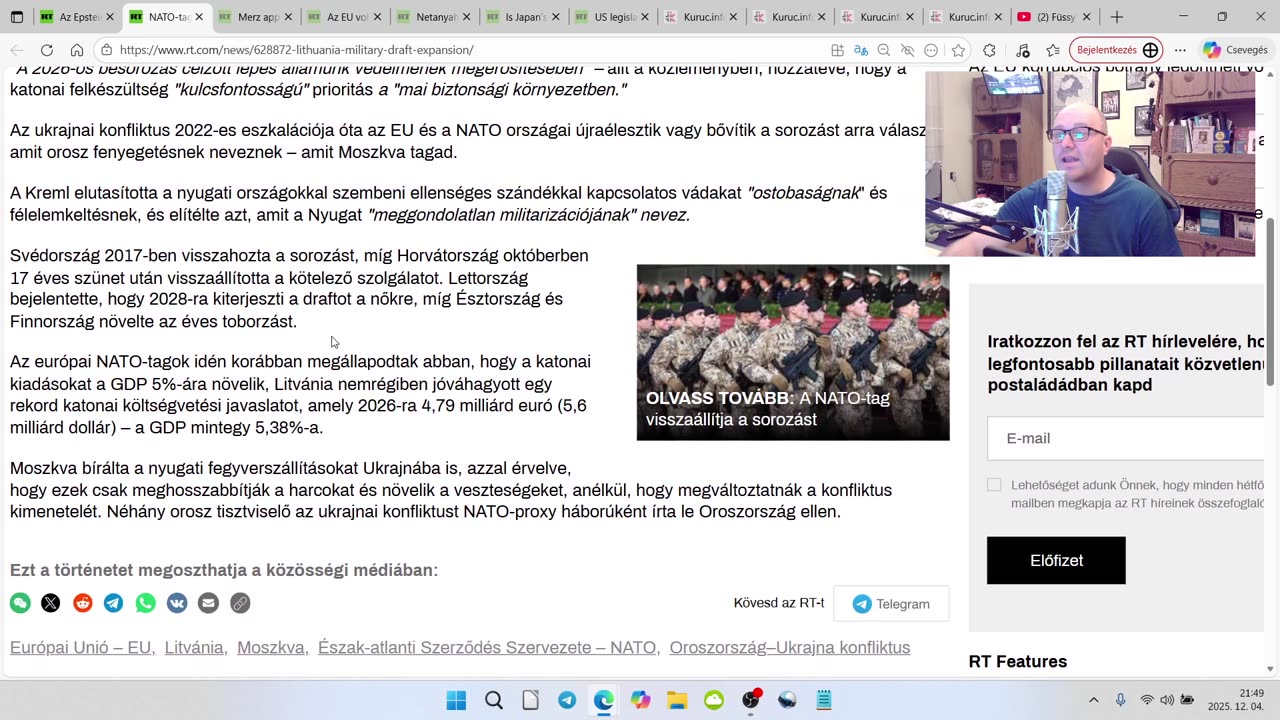
Task: Share the article by email icon
Action: [x=208, y=603]
